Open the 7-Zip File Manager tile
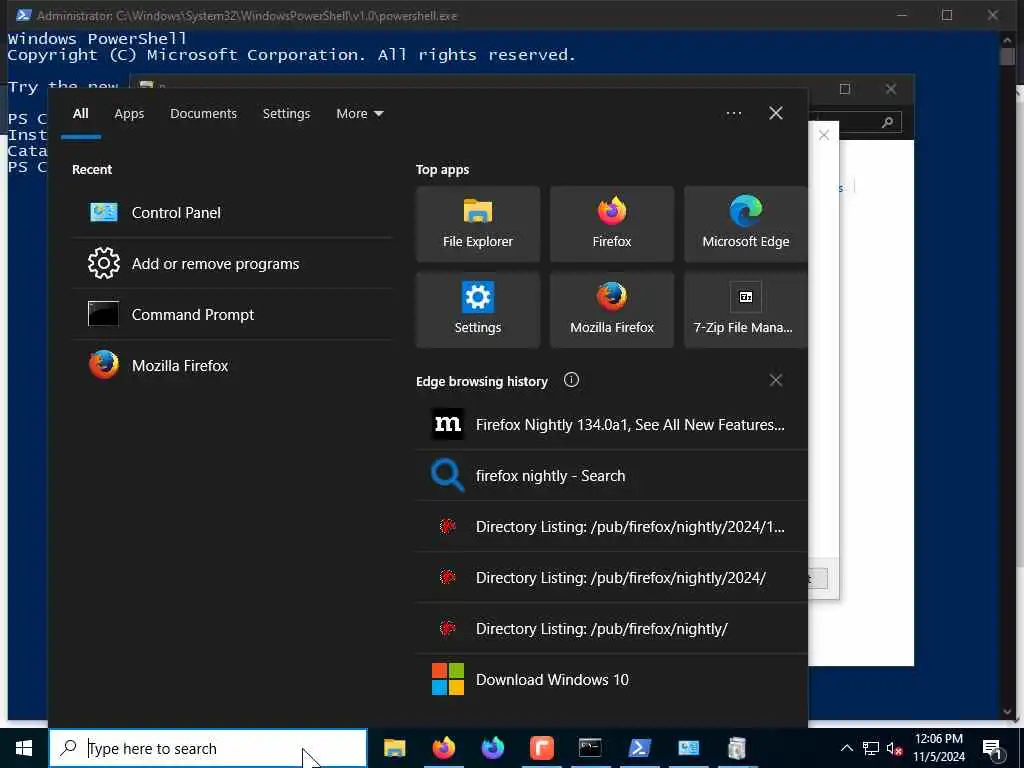The height and width of the screenshot is (768, 1024). (x=746, y=310)
